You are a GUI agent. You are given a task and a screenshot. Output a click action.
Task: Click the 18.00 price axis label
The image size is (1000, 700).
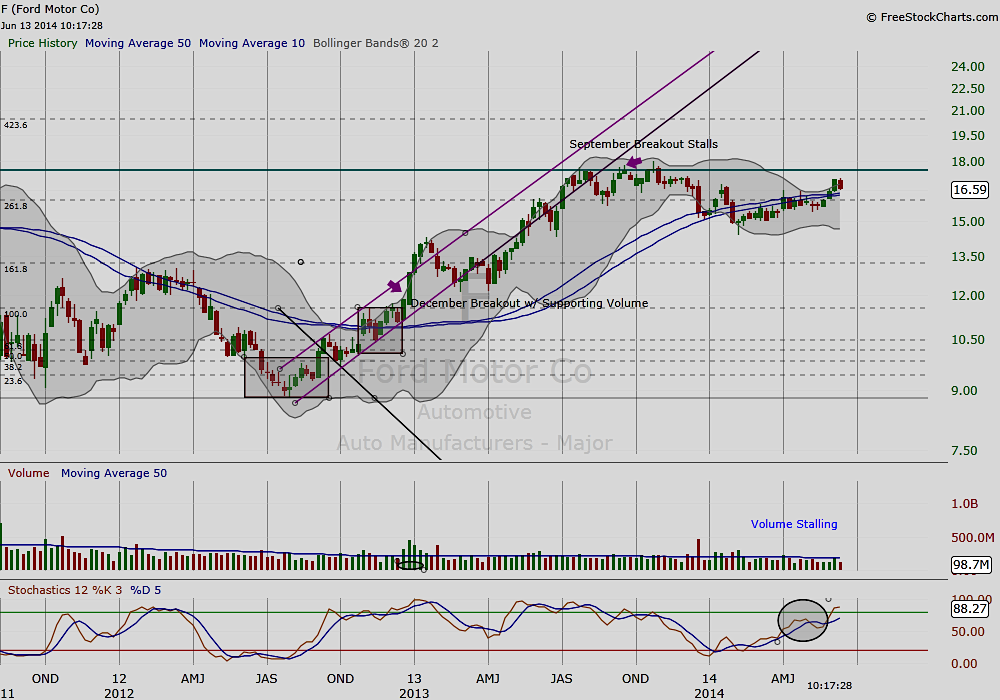(968, 162)
